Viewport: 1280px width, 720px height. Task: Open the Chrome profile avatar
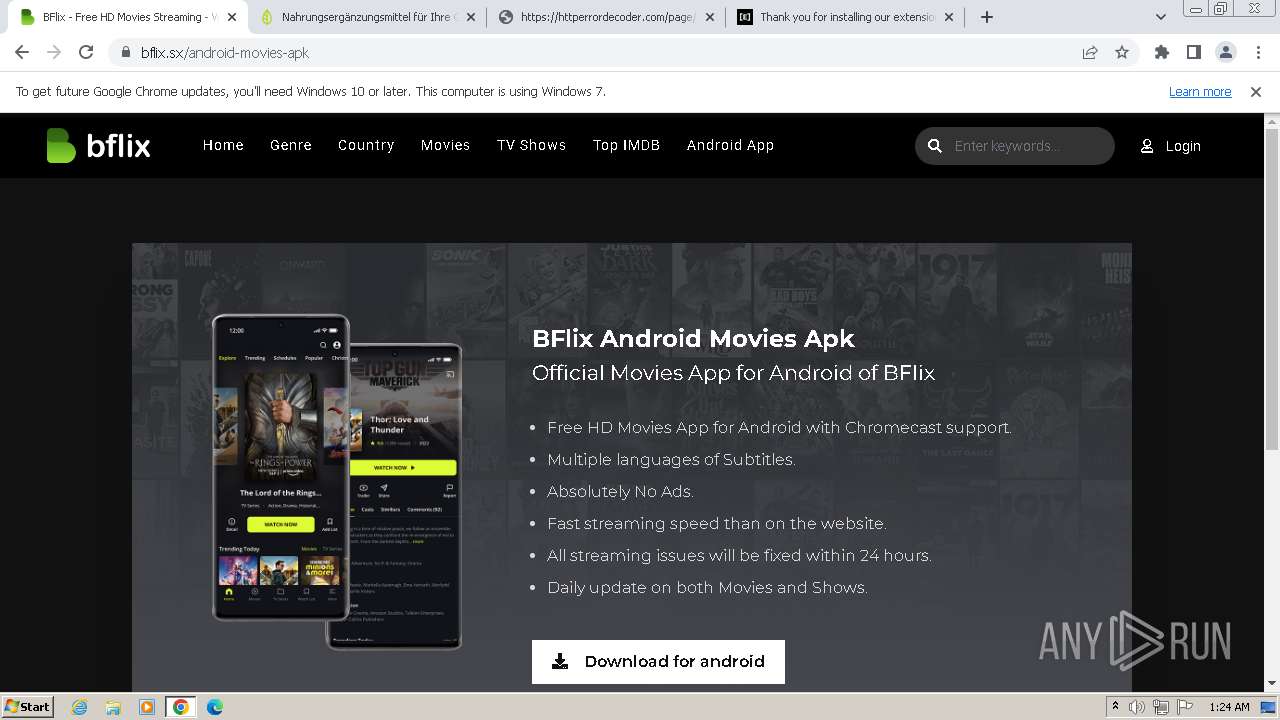click(1225, 52)
